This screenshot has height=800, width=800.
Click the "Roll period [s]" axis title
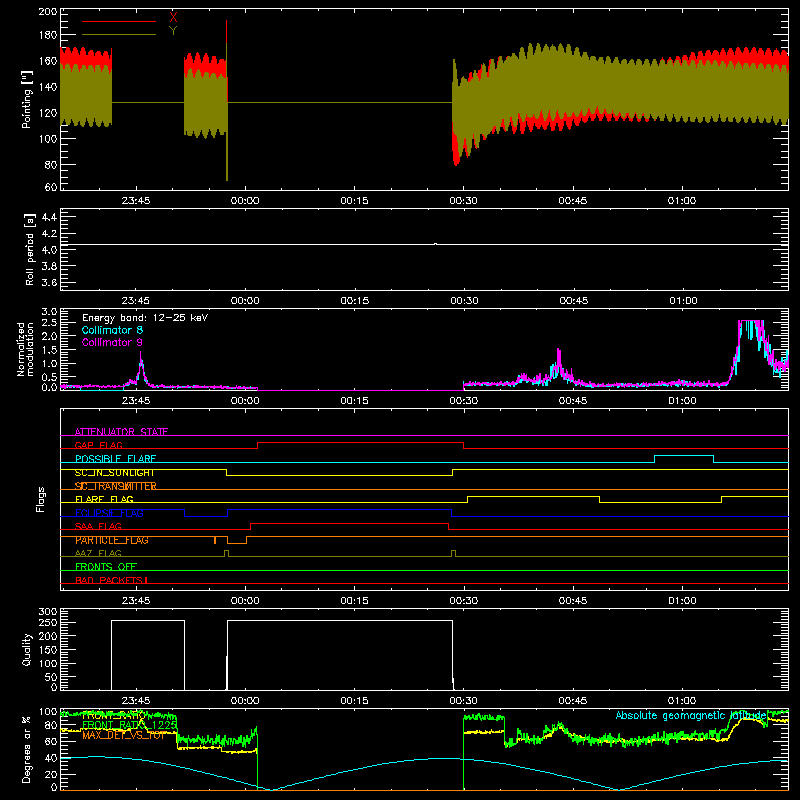[x=30, y=249]
